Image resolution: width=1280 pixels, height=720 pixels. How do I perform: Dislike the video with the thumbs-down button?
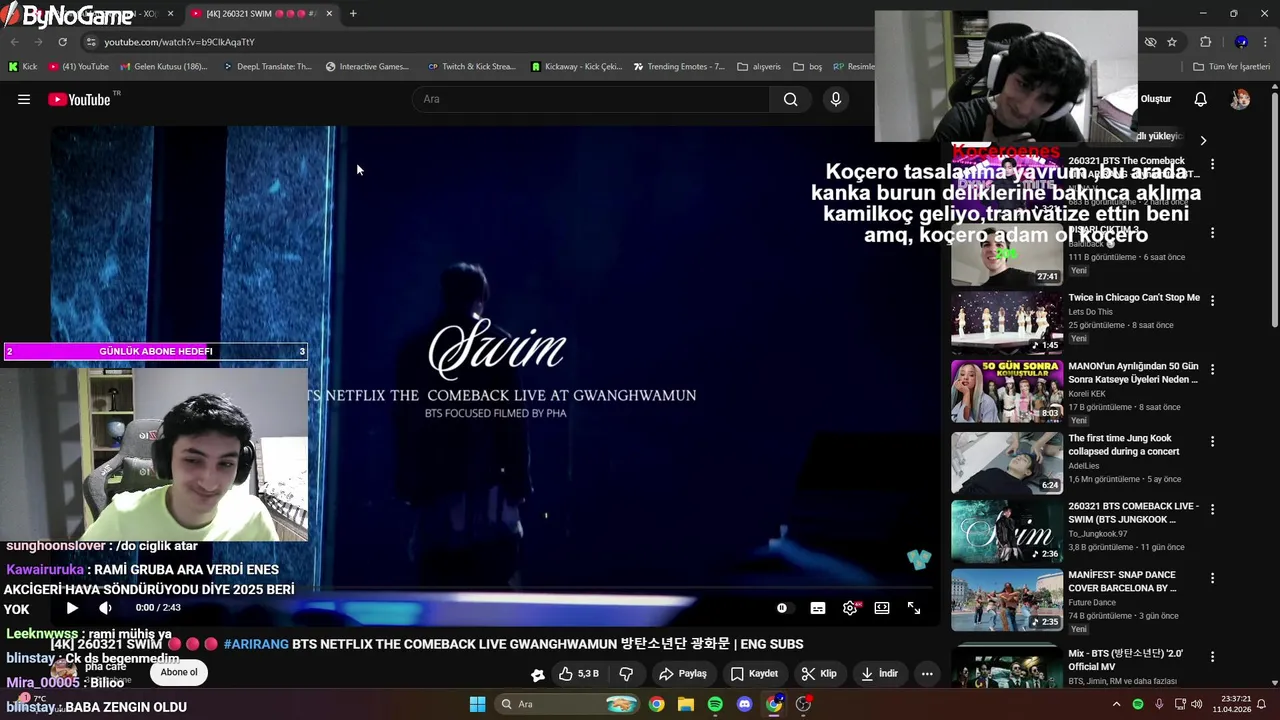(x=626, y=674)
